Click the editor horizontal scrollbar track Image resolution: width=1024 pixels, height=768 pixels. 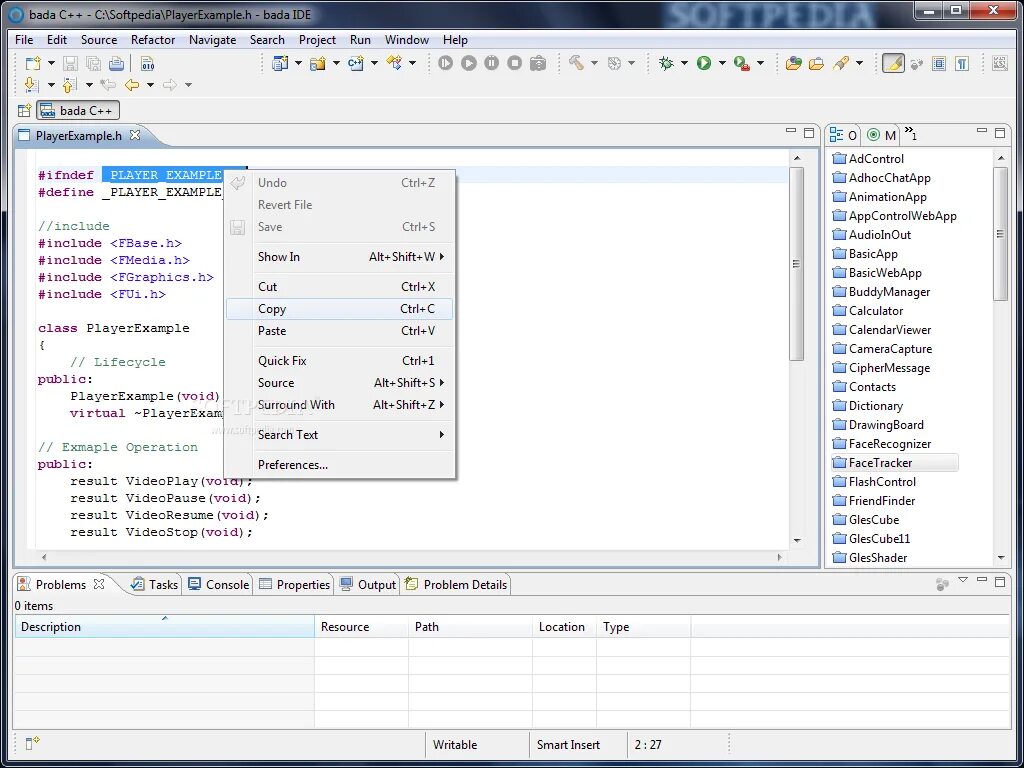click(413, 557)
